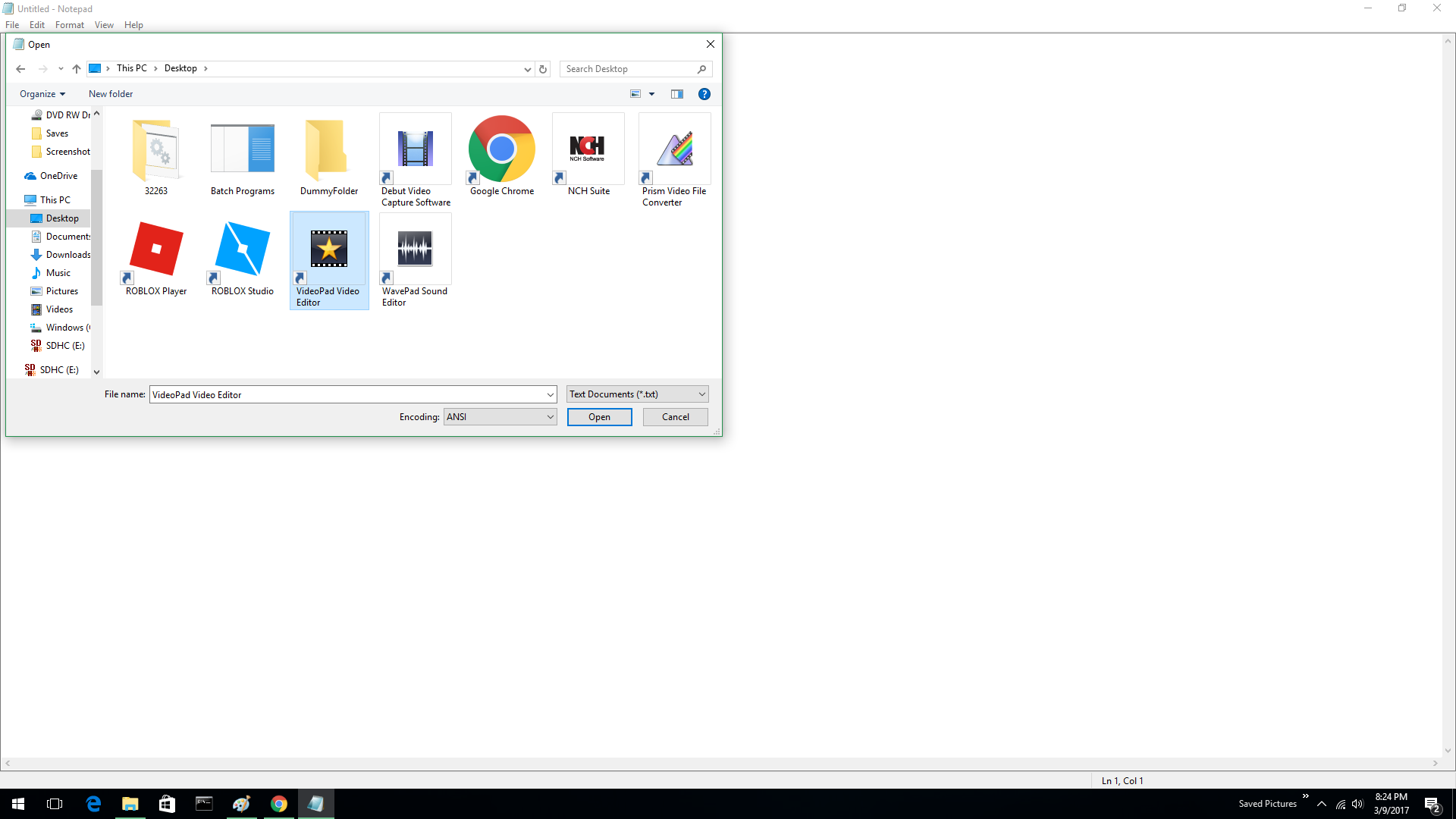Toggle the preview pane button

pyautogui.click(x=676, y=94)
